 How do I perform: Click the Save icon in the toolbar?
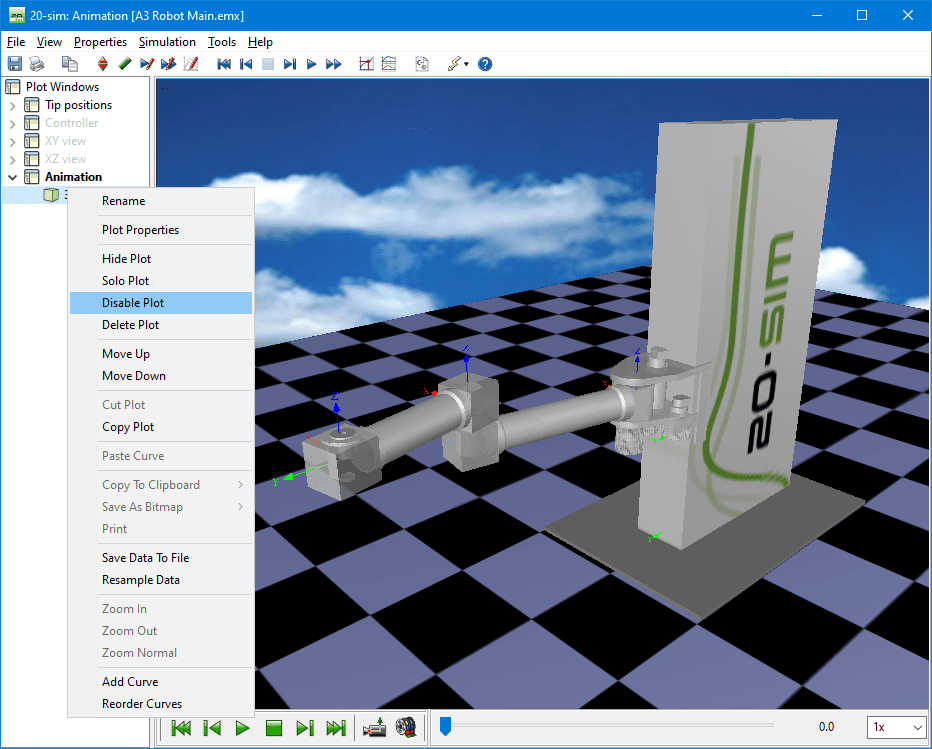tap(15, 64)
